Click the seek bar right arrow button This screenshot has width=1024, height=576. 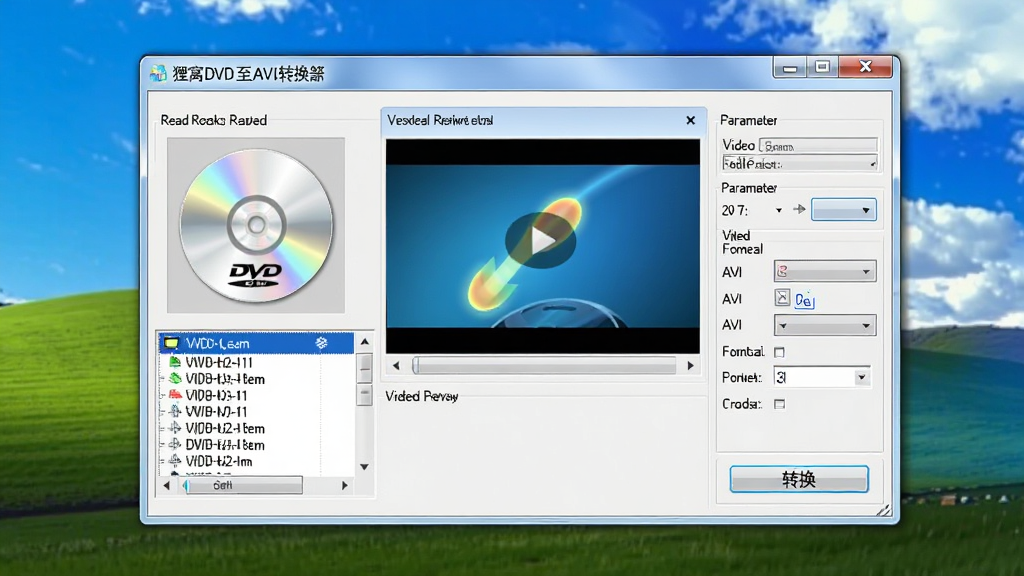pos(690,366)
